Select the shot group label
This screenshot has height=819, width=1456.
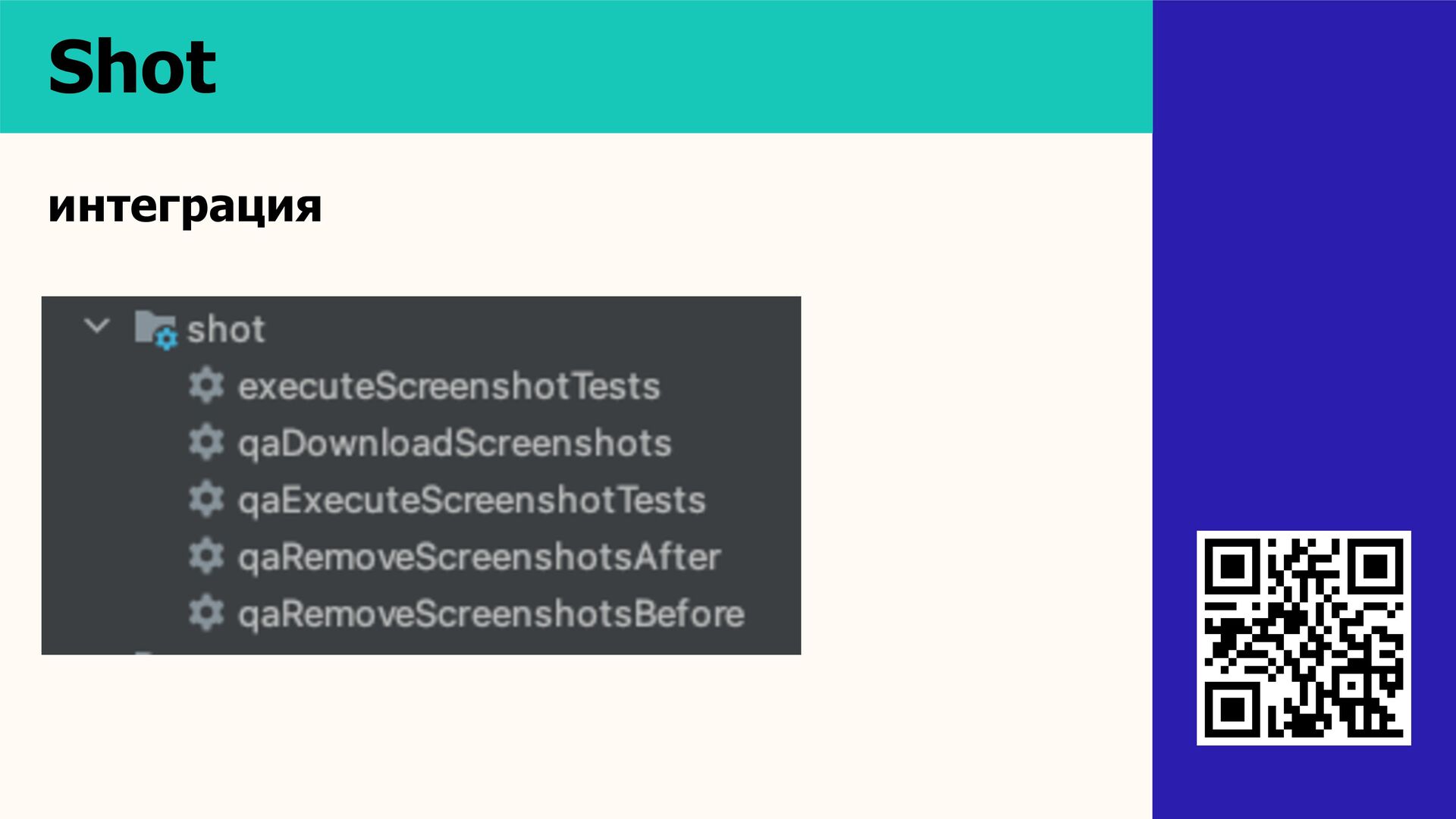(x=226, y=330)
